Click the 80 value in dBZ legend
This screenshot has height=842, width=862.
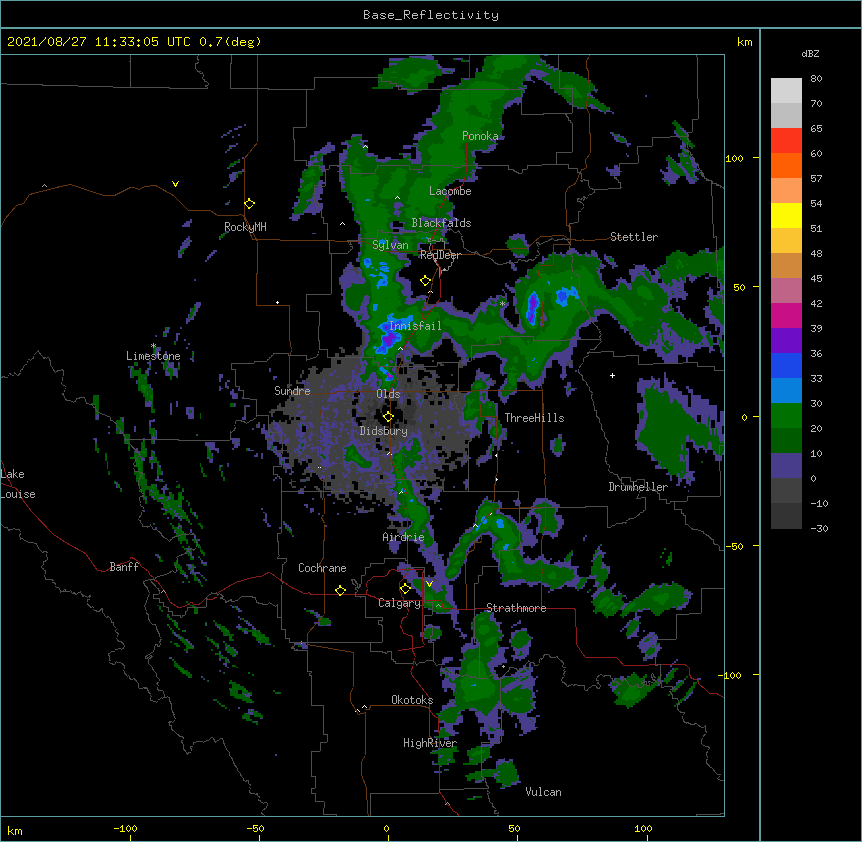pos(816,79)
